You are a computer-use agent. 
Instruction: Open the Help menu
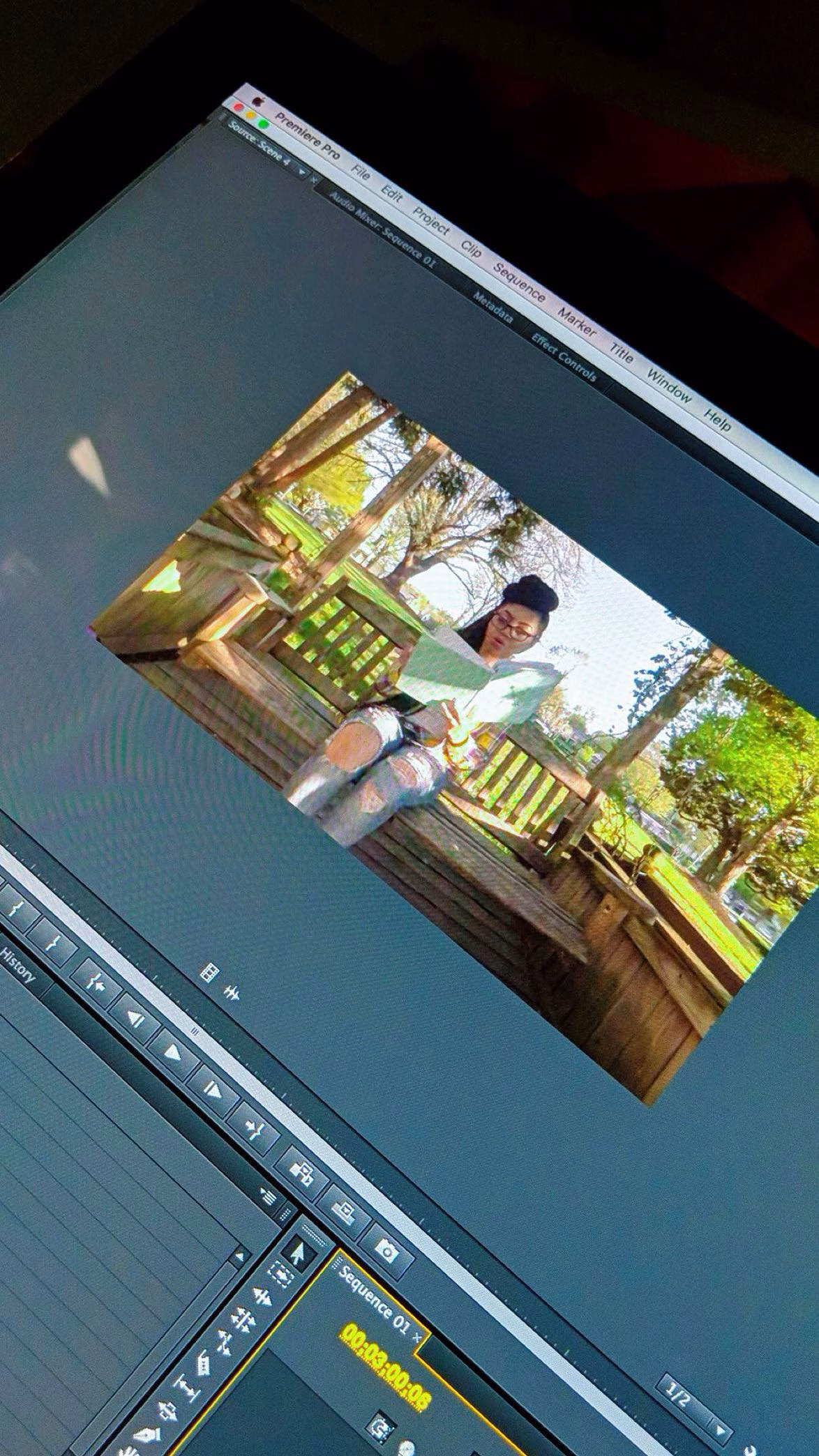pyautogui.click(x=717, y=420)
